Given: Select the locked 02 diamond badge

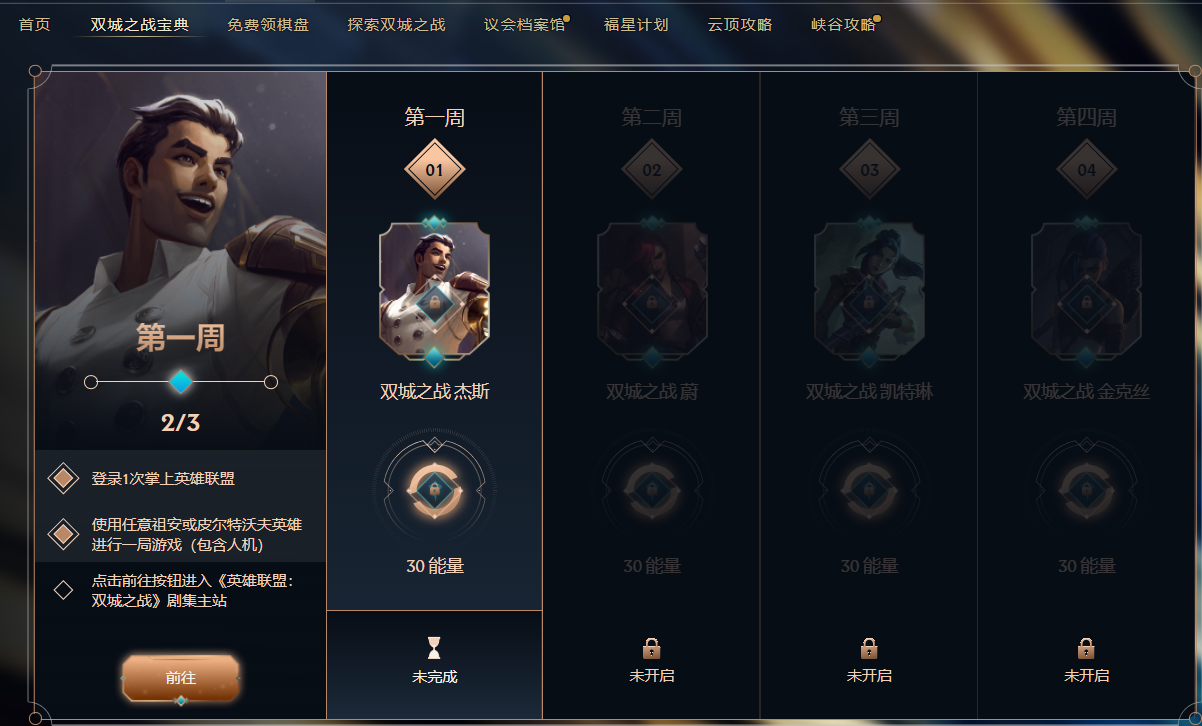Looking at the screenshot, I should tap(652, 170).
